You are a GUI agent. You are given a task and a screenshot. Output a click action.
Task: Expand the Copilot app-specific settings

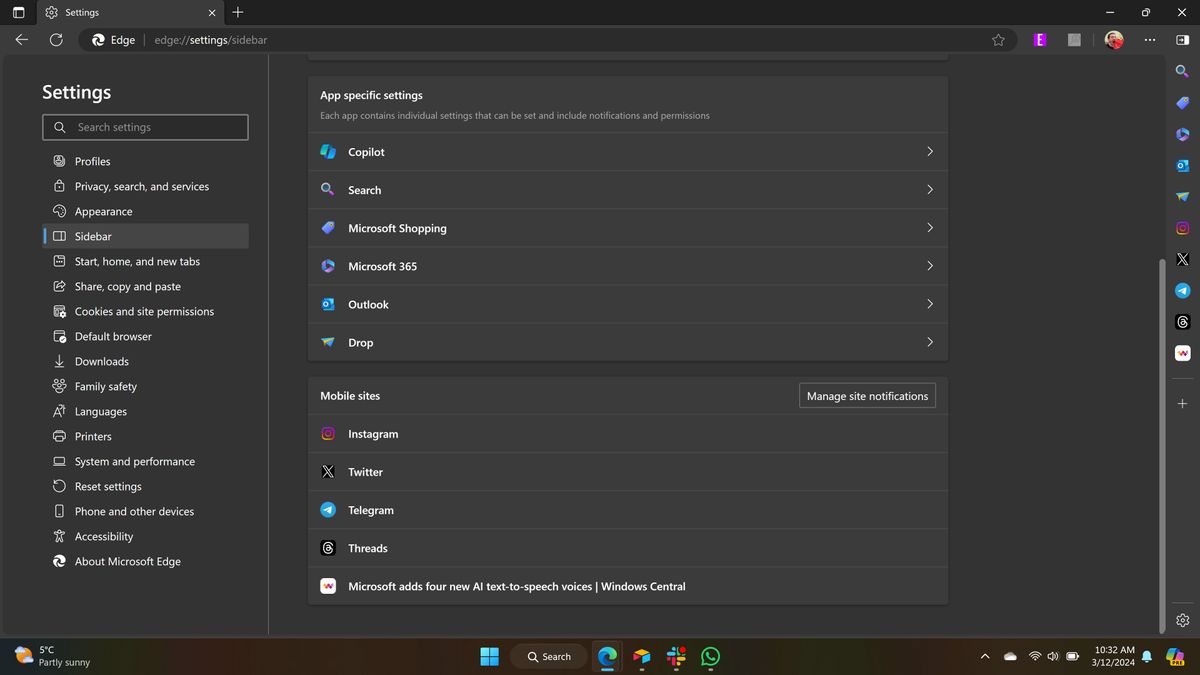(x=627, y=151)
